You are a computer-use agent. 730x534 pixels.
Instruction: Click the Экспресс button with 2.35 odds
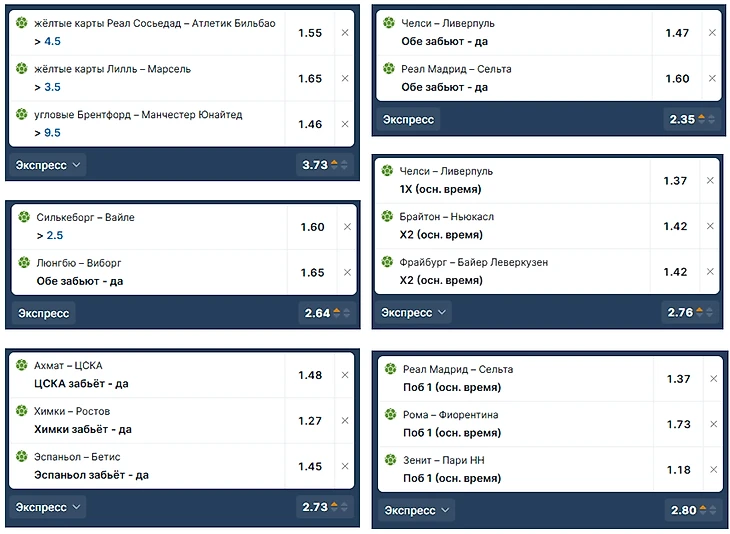(x=408, y=120)
